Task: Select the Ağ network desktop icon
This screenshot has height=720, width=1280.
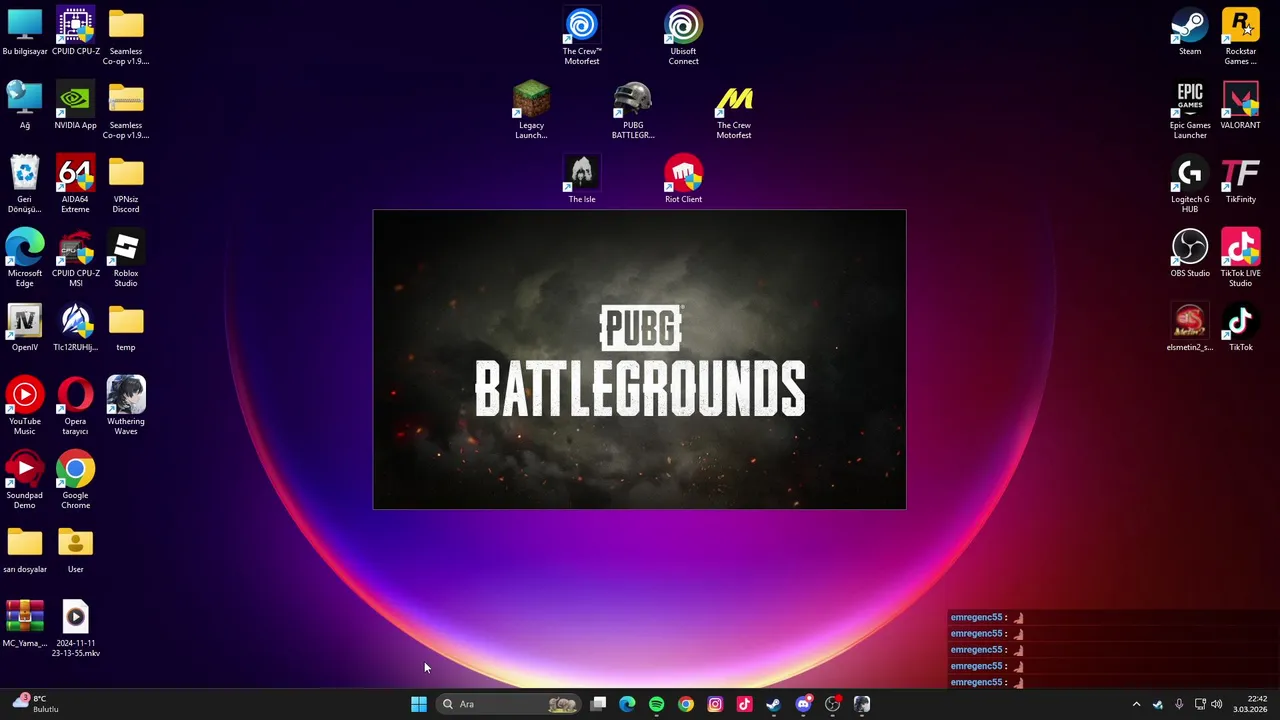Action: coord(25,105)
